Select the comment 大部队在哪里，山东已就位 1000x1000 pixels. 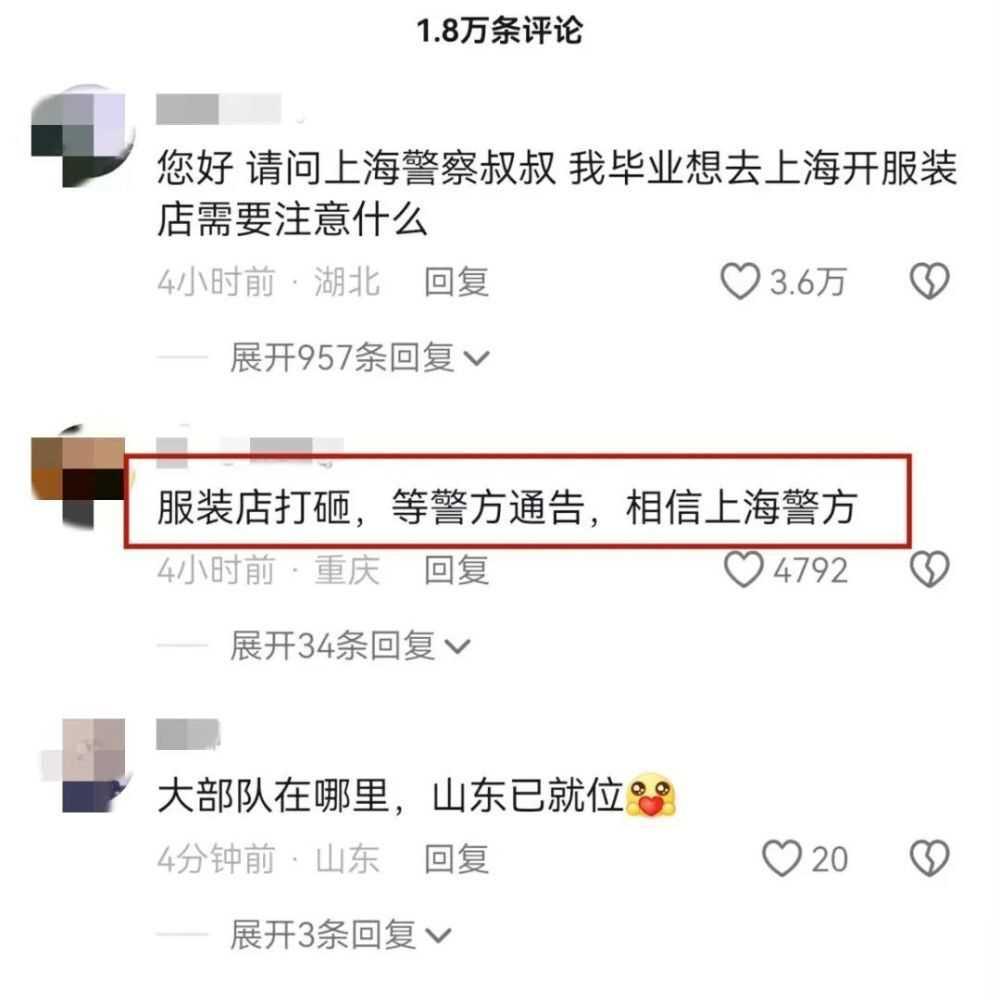pyautogui.click(x=416, y=796)
